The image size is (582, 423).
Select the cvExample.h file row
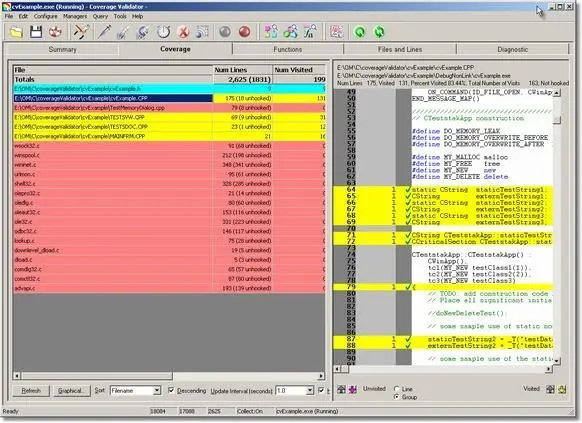click(169, 89)
